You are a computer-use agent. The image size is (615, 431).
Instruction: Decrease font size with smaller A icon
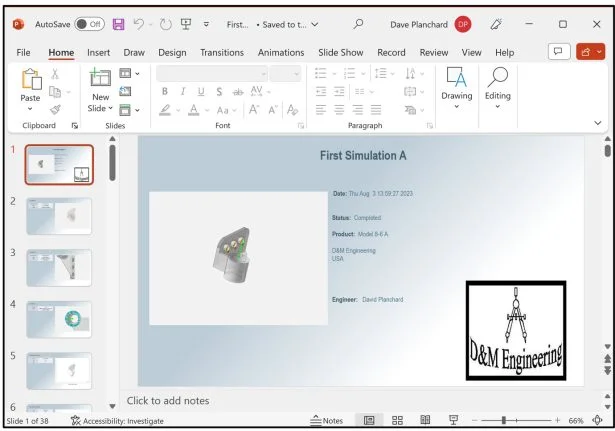pyautogui.click(x=273, y=110)
